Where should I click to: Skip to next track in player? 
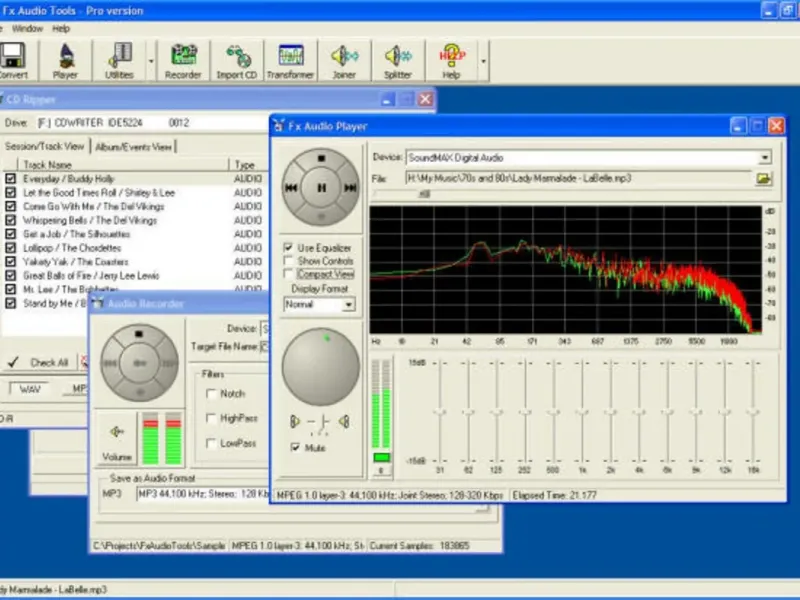coord(351,188)
